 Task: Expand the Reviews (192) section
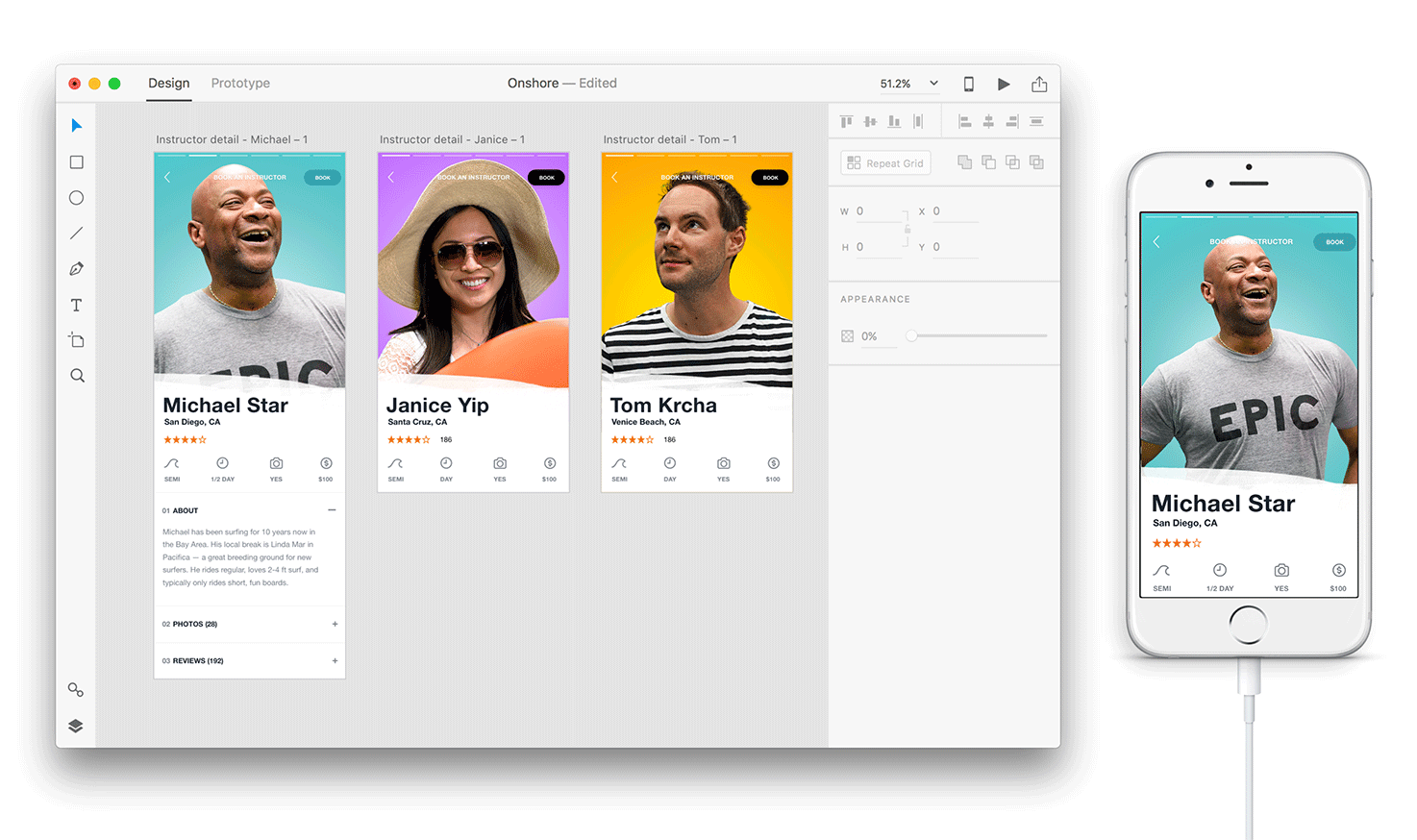(335, 660)
